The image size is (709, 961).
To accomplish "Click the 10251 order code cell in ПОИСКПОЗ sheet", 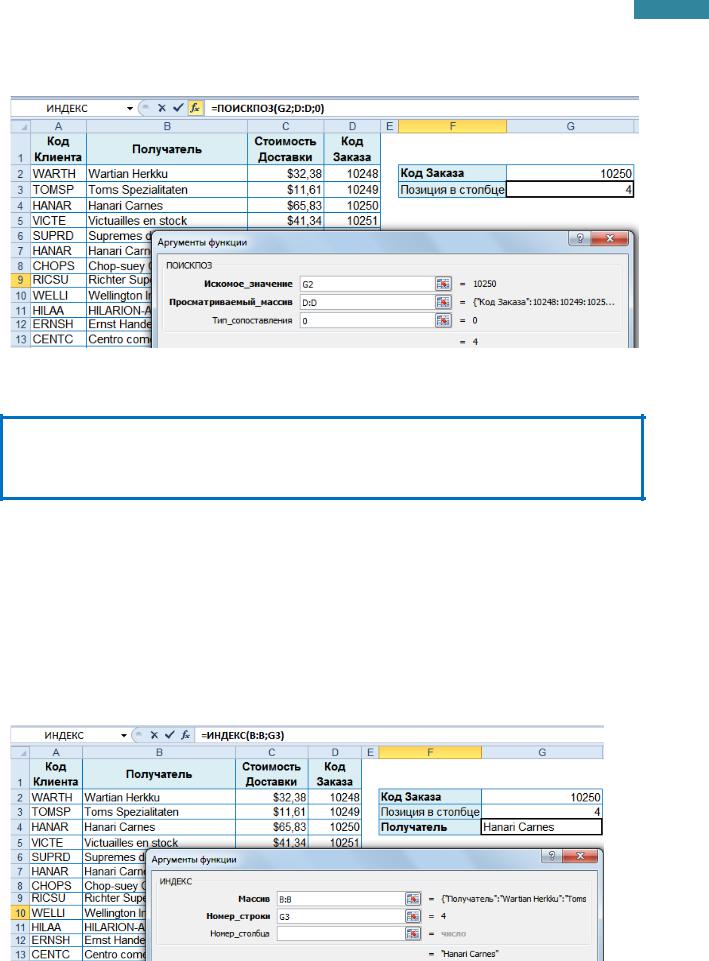I will tap(352, 221).
